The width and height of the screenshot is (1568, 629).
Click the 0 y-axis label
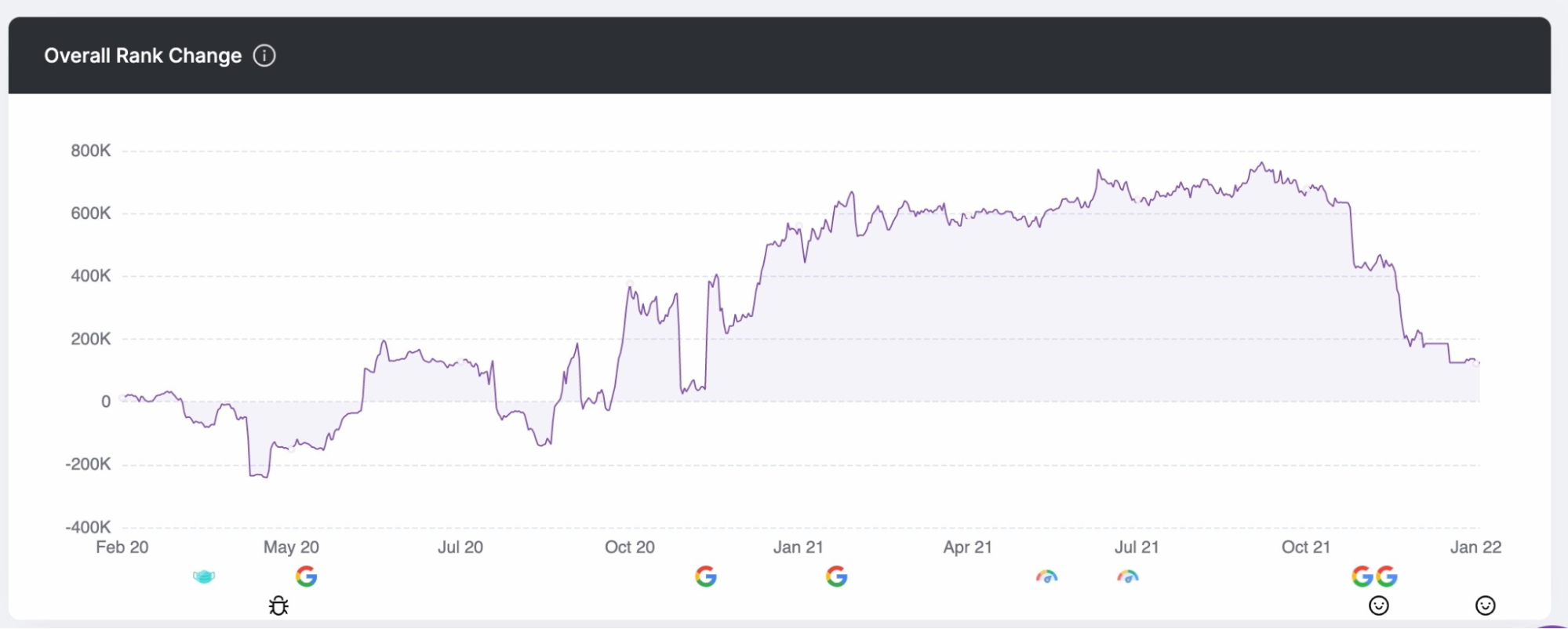(106, 402)
